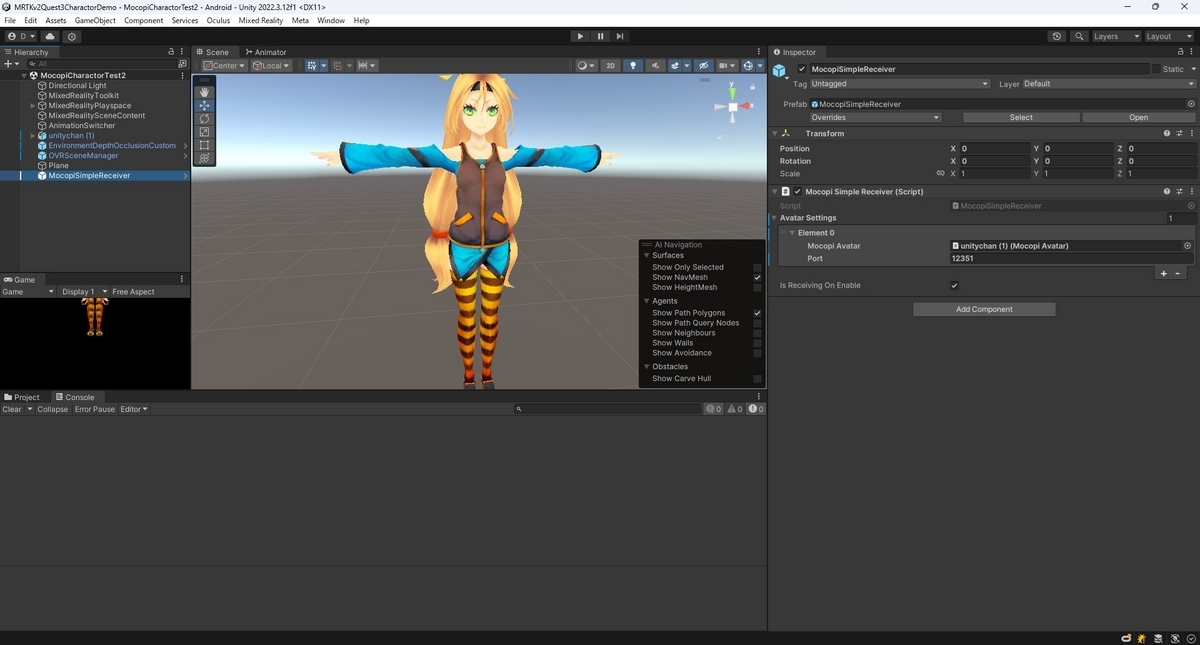Toggle the Scale constrained proportions link icon

click(940, 173)
